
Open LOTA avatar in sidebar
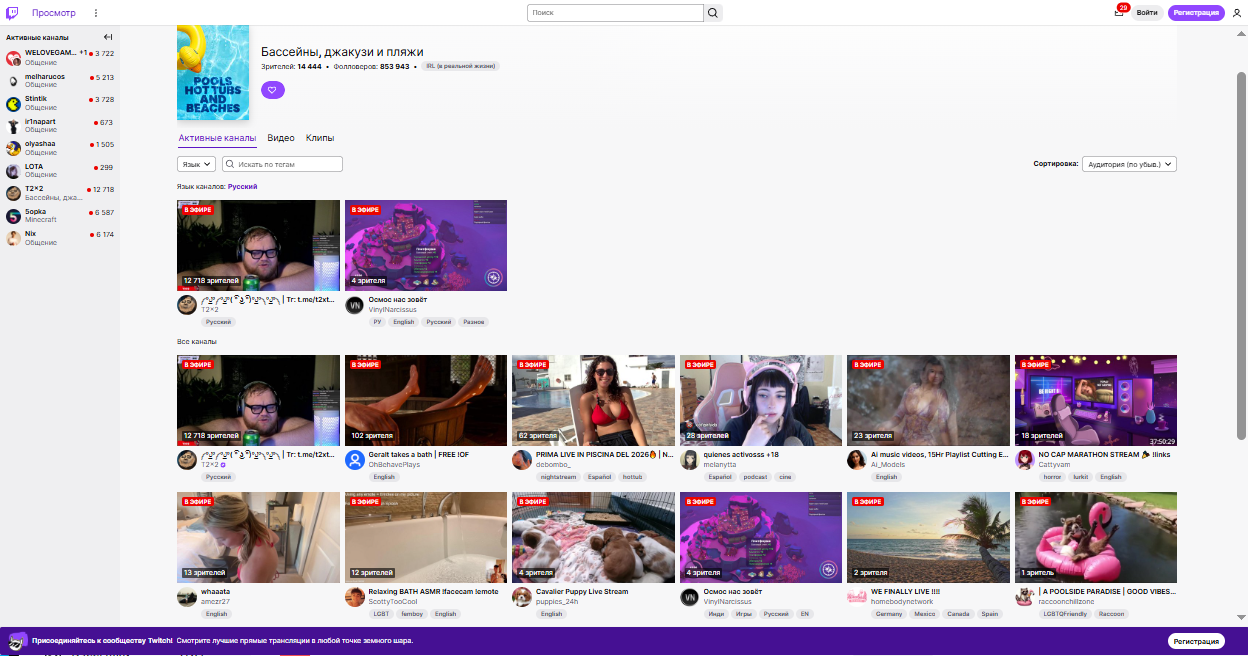click(13, 171)
